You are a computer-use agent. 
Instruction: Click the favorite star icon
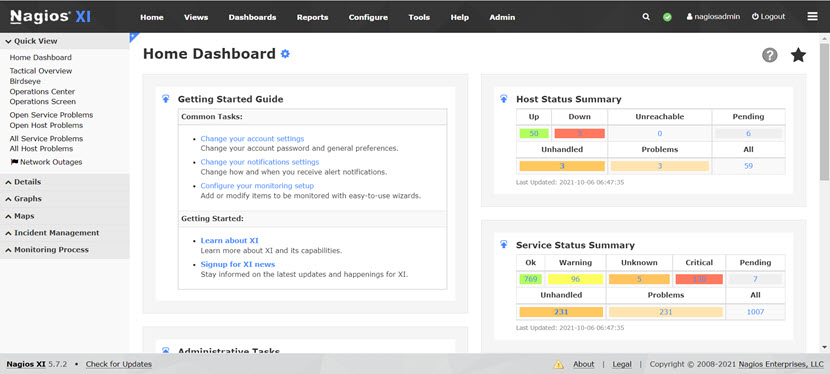point(798,55)
